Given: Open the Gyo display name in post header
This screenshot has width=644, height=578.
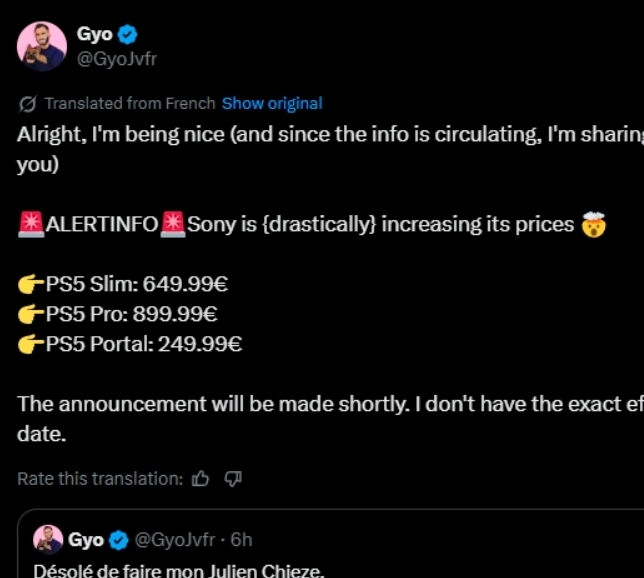Looking at the screenshot, I should tap(94, 35).
